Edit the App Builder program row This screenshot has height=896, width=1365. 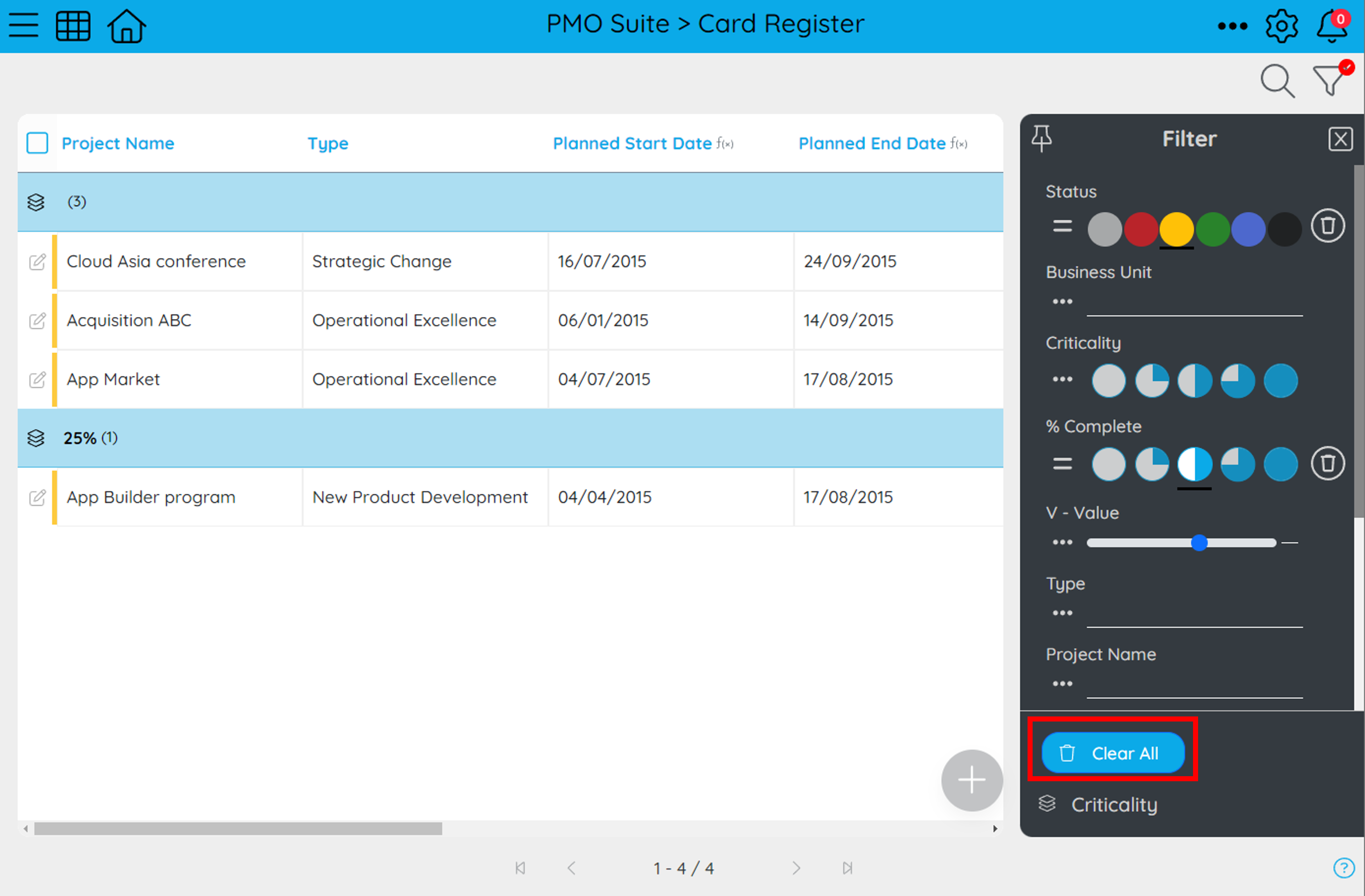(37, 497)
